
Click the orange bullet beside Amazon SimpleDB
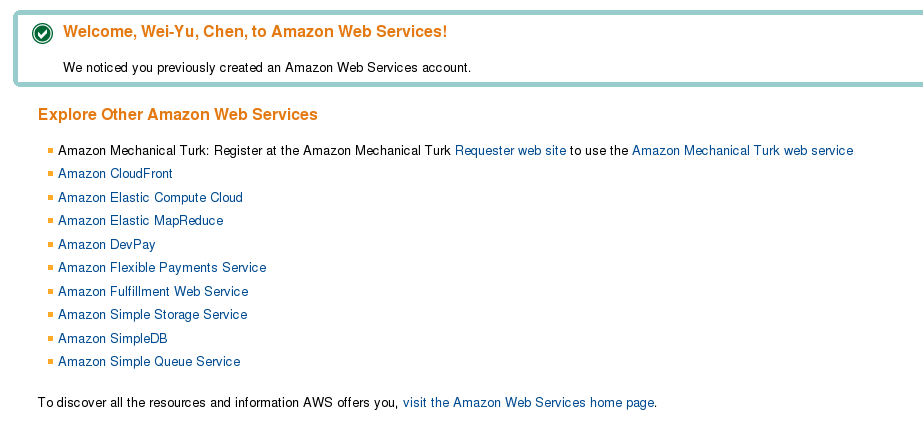click(x=51, y=339)
